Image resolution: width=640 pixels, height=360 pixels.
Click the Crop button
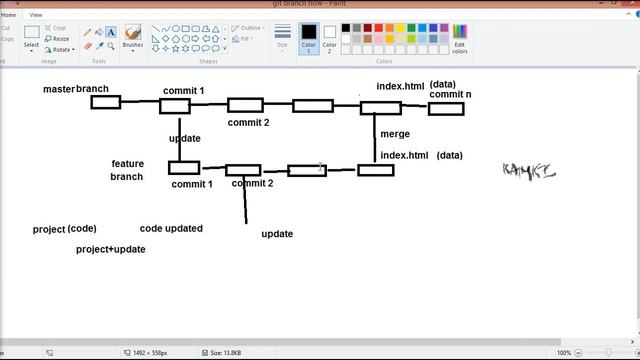[55, 28]
